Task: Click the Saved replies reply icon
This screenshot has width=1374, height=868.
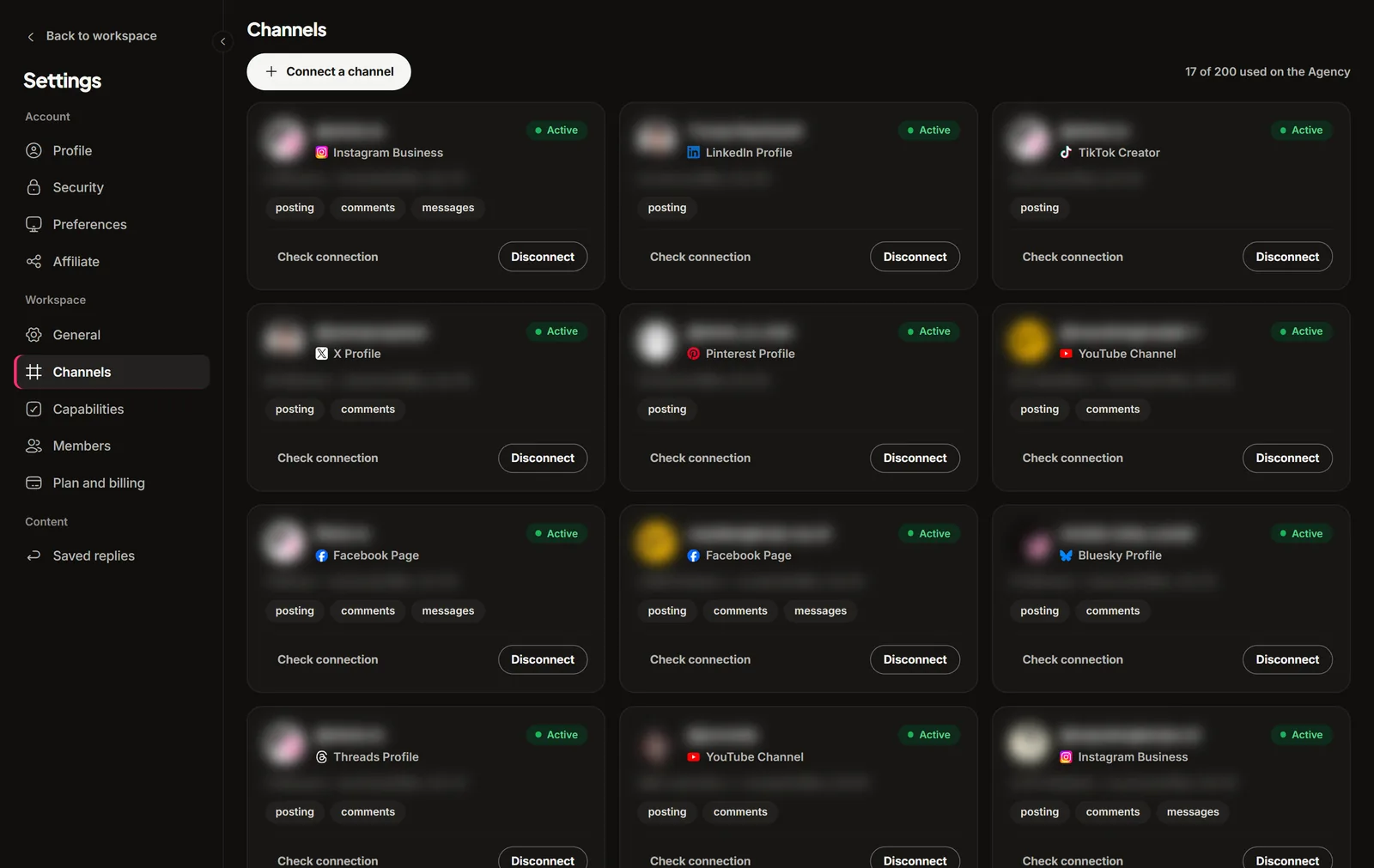Action: (x=33, y=555)
